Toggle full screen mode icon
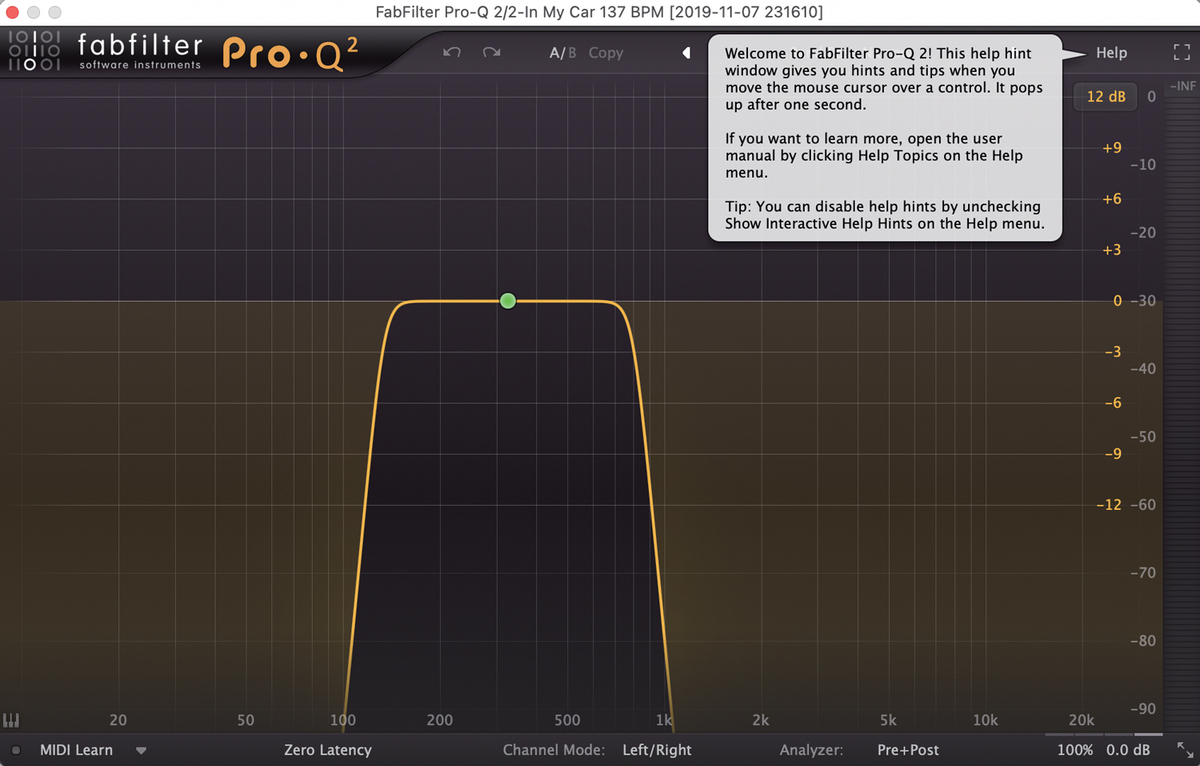This screenshot has height=766, width=1200. click(x=1181, y=53)
